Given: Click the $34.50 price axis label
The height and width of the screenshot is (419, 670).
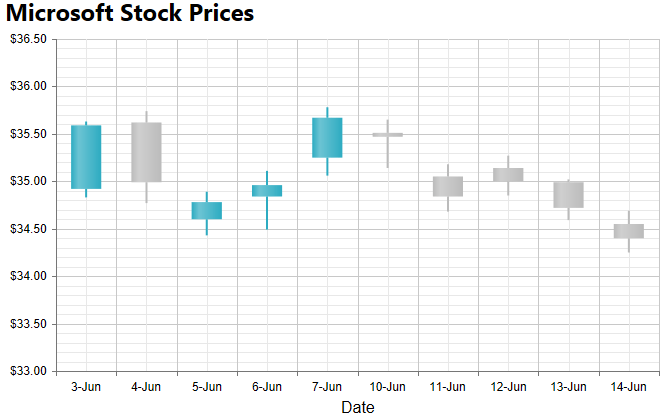Looking at the screenshot, I should pos(28,229).
